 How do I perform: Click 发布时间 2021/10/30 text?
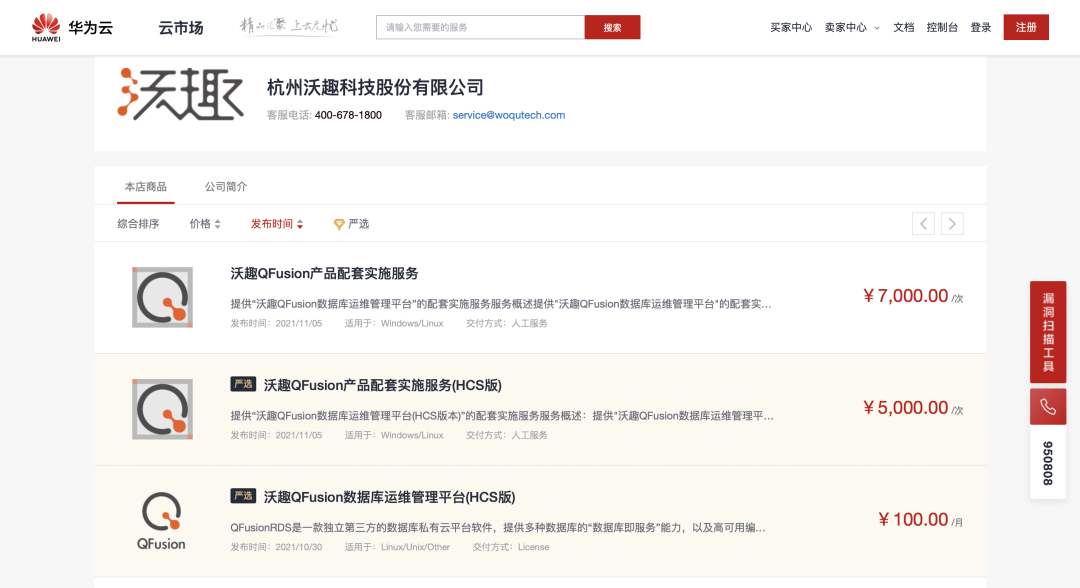[276, 547]
